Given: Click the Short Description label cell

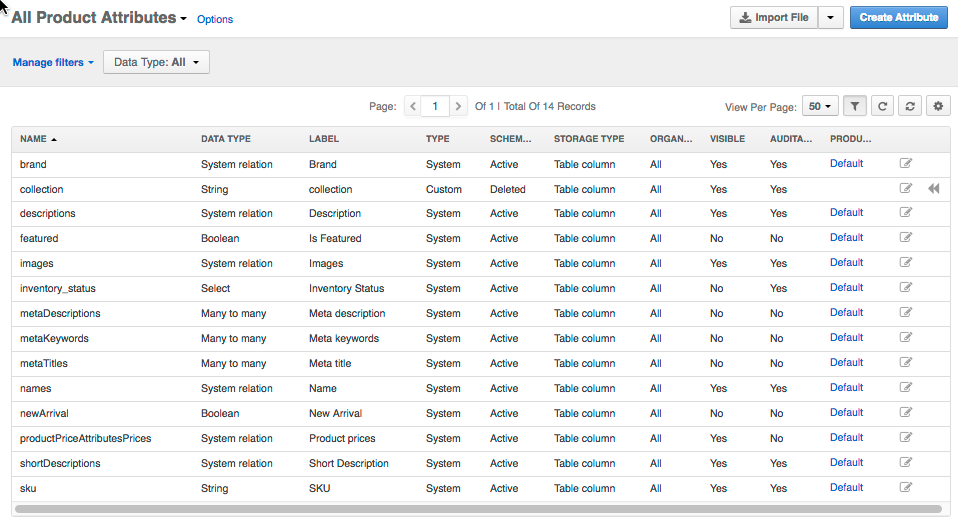Looking at the screenshot, I should [348, 463].
